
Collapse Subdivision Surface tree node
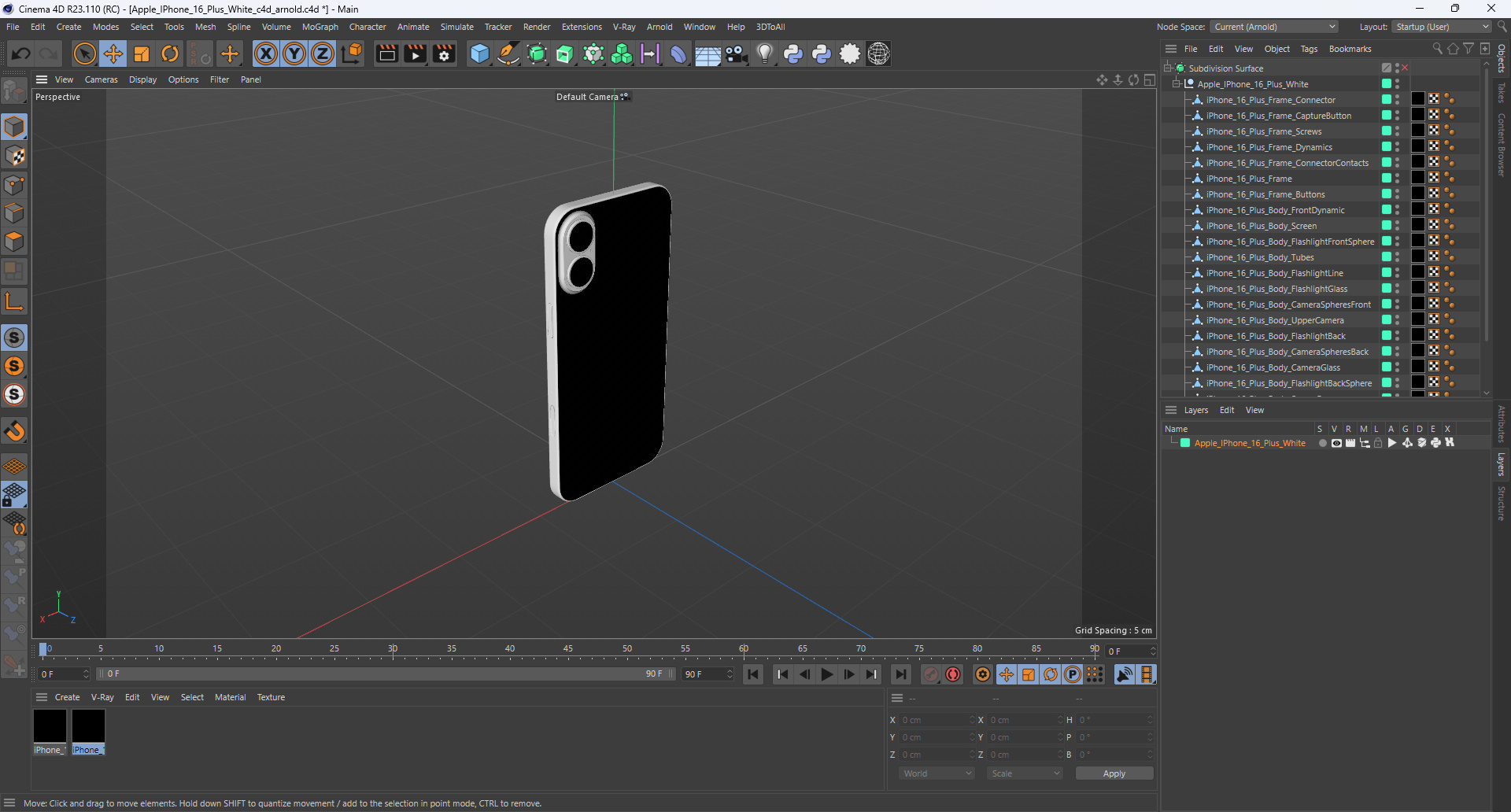[x=1168, y=68]
